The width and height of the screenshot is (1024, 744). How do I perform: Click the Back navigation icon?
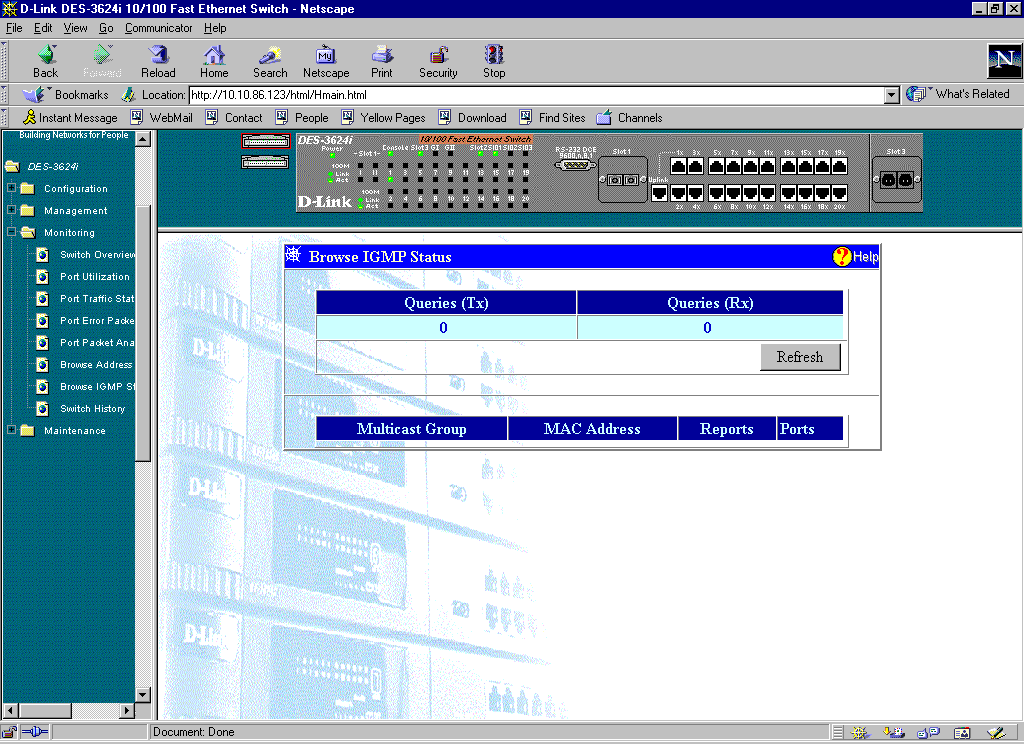[46, 56]
